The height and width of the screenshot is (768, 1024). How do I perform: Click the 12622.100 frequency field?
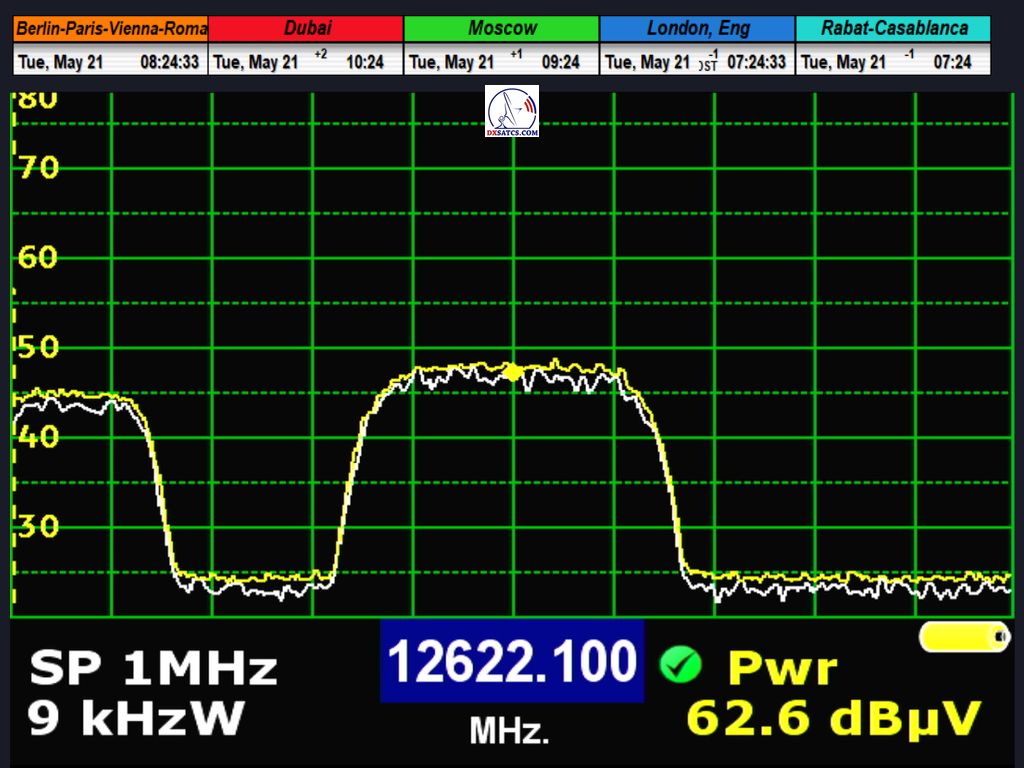[x=511, y=661]
